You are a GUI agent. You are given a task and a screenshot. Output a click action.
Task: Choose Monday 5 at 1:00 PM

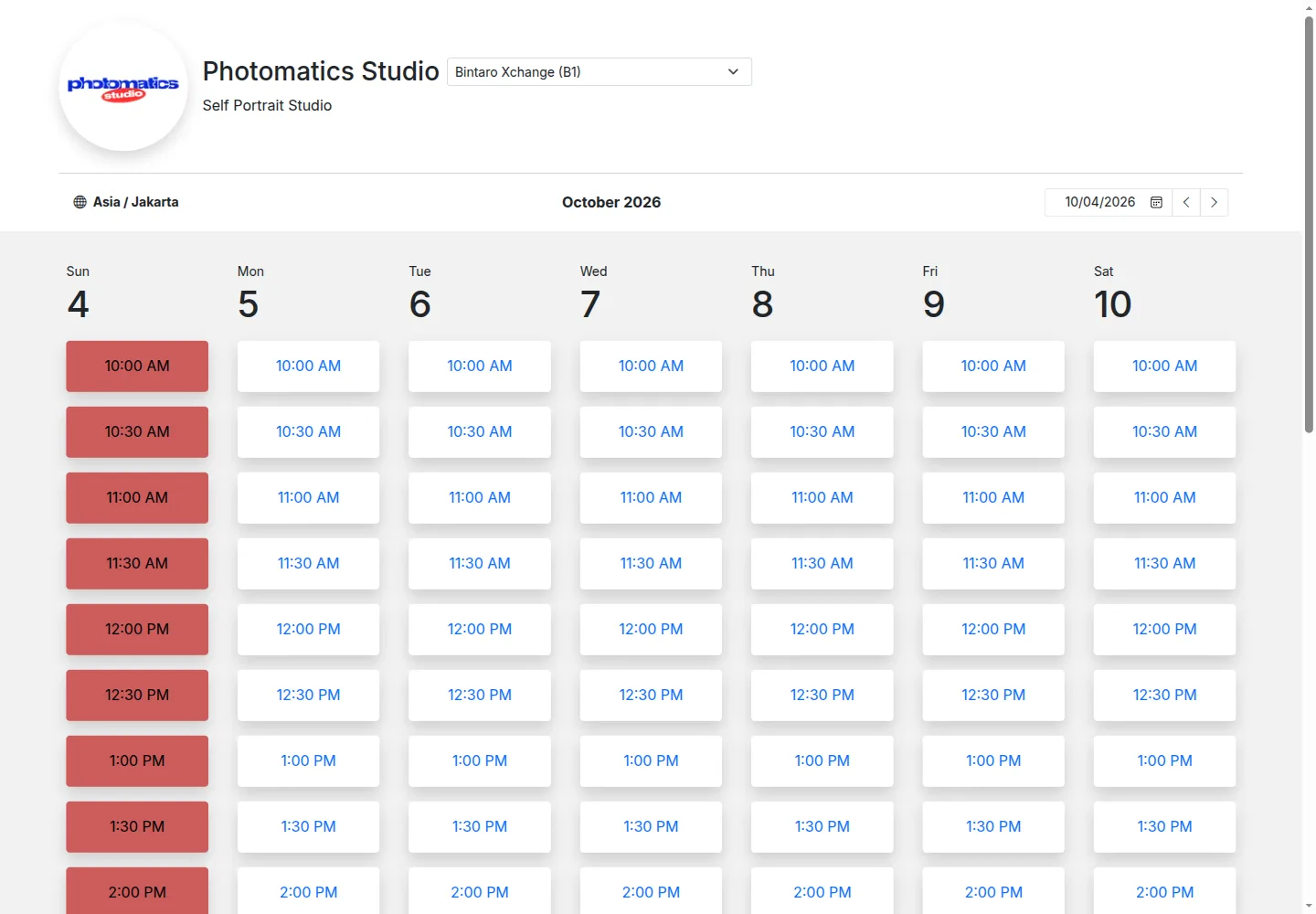[x=308, y=761]
